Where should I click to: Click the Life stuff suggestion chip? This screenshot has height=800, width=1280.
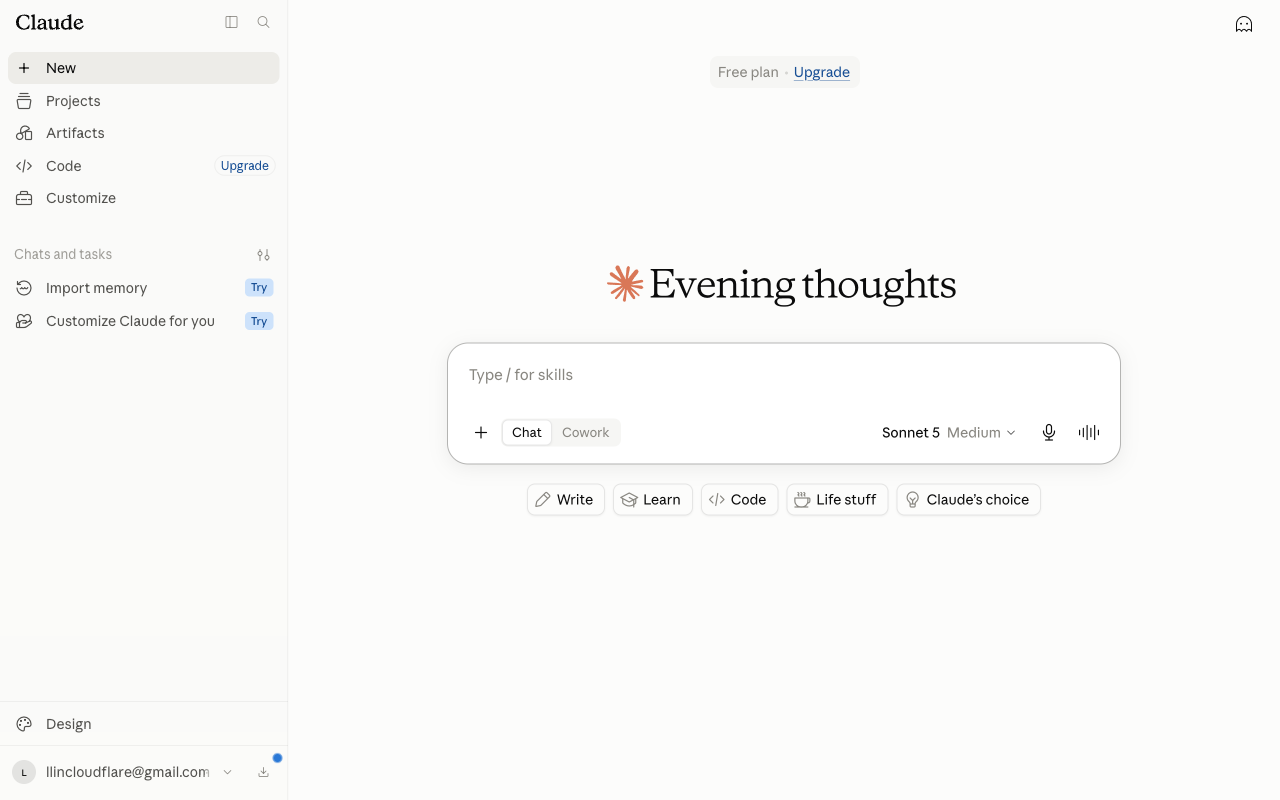[x=838, y=500]
